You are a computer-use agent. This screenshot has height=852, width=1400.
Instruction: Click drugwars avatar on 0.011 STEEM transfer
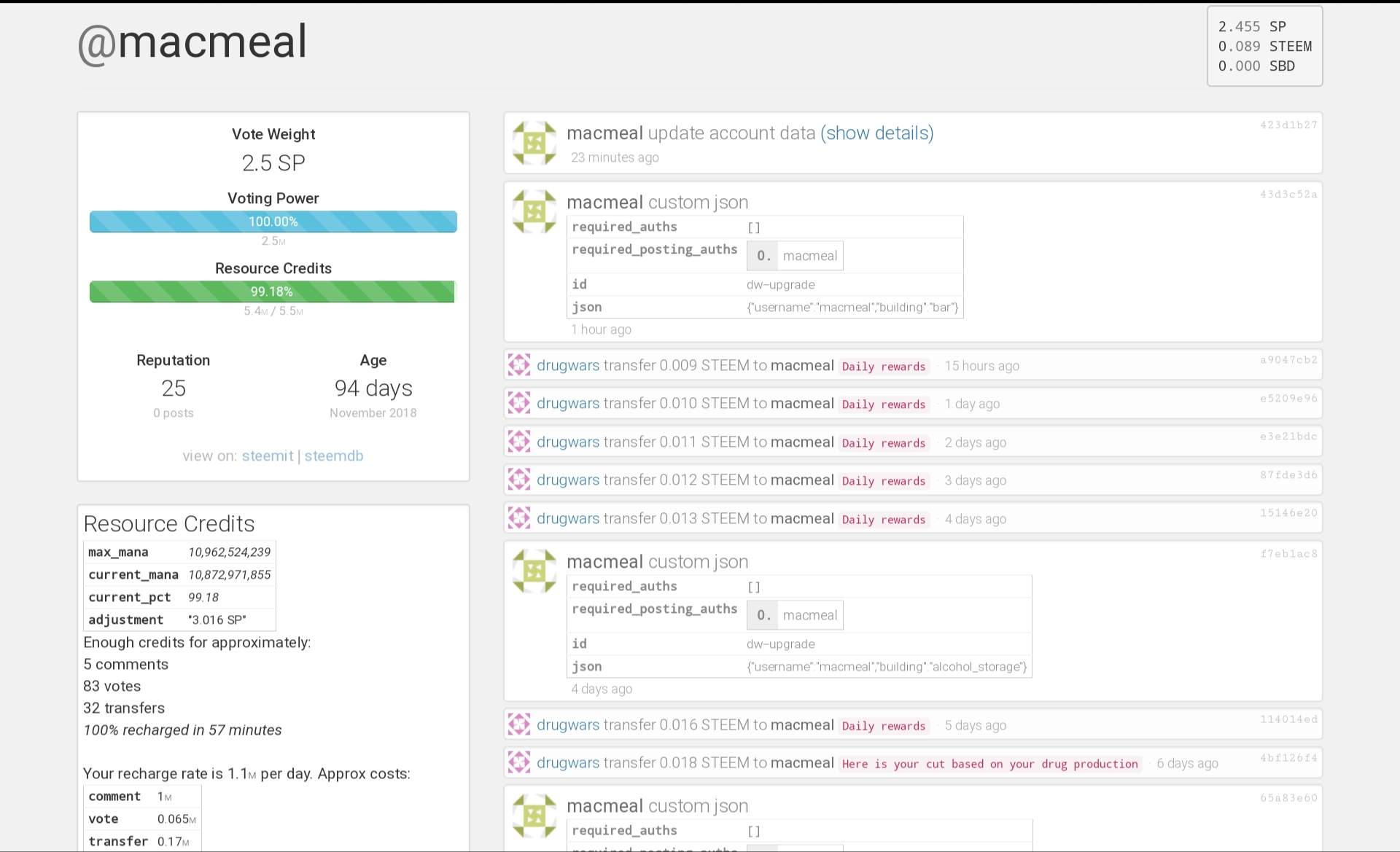click(519, 442)
